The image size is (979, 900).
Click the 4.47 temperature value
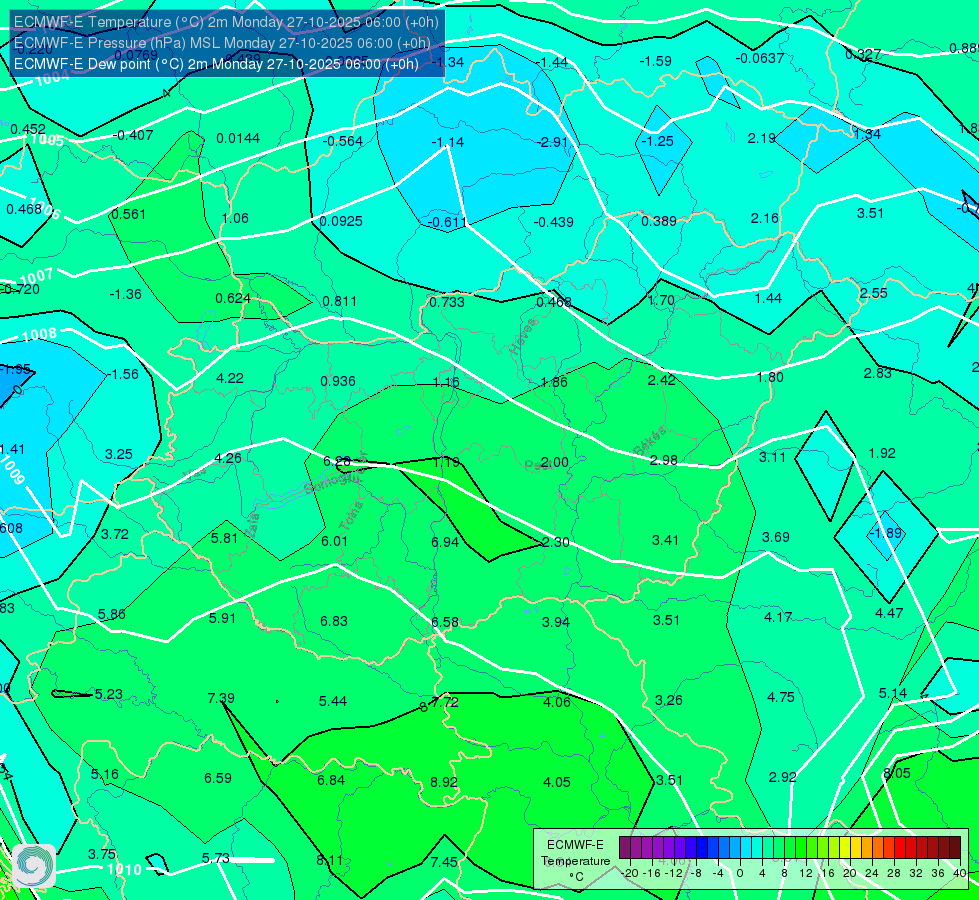point(889,613)
